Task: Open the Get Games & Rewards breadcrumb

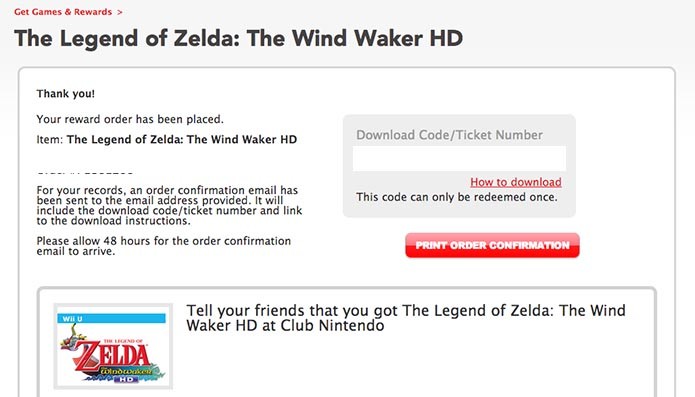Action: coord(63,12)
